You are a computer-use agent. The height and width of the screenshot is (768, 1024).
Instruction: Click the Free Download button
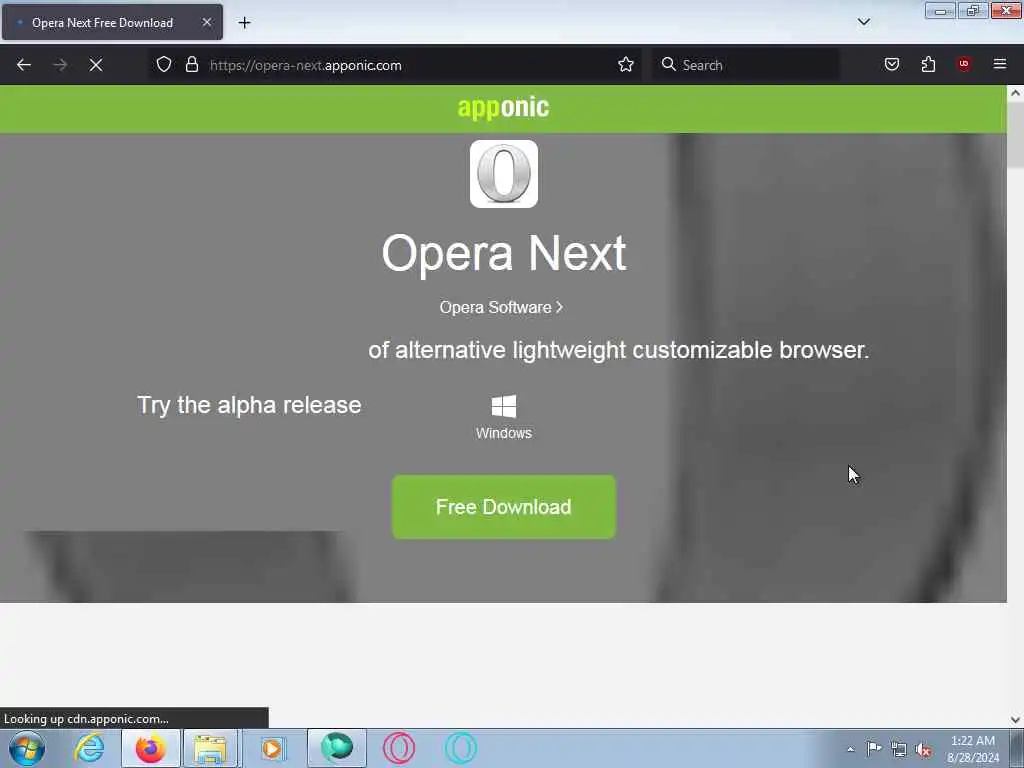point(504,507)
